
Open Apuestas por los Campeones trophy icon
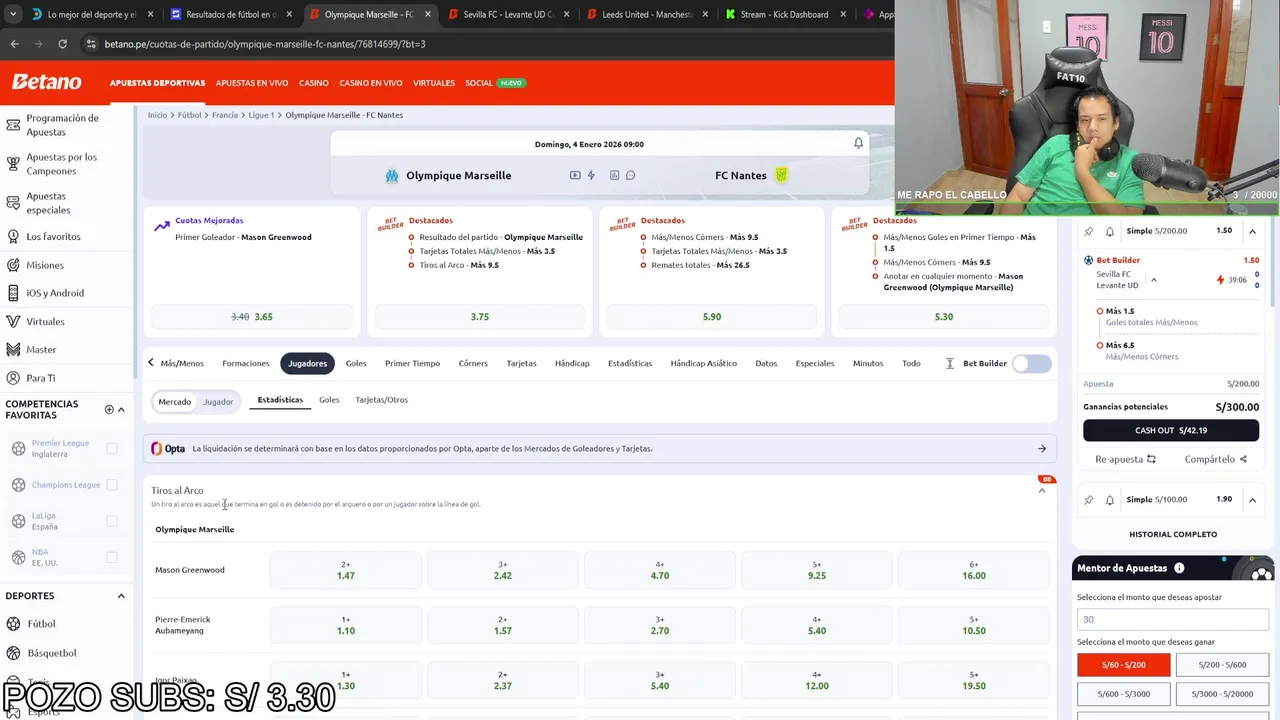(x=13, y=164)
